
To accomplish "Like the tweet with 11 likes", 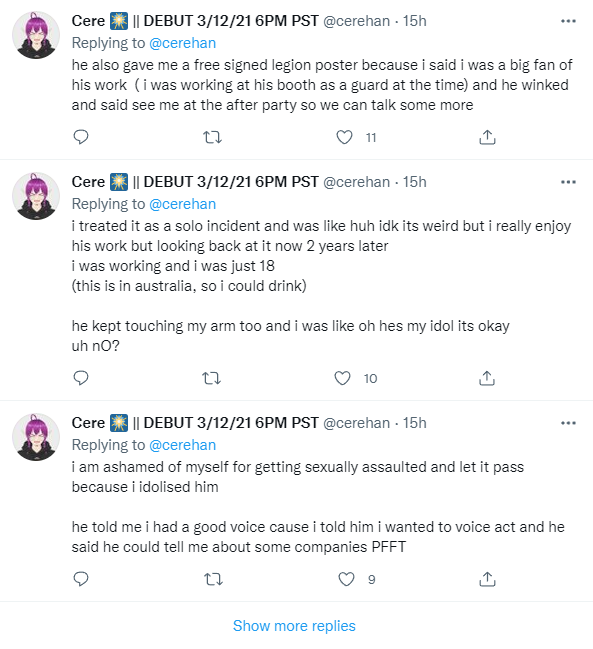I will coord(344,137).
